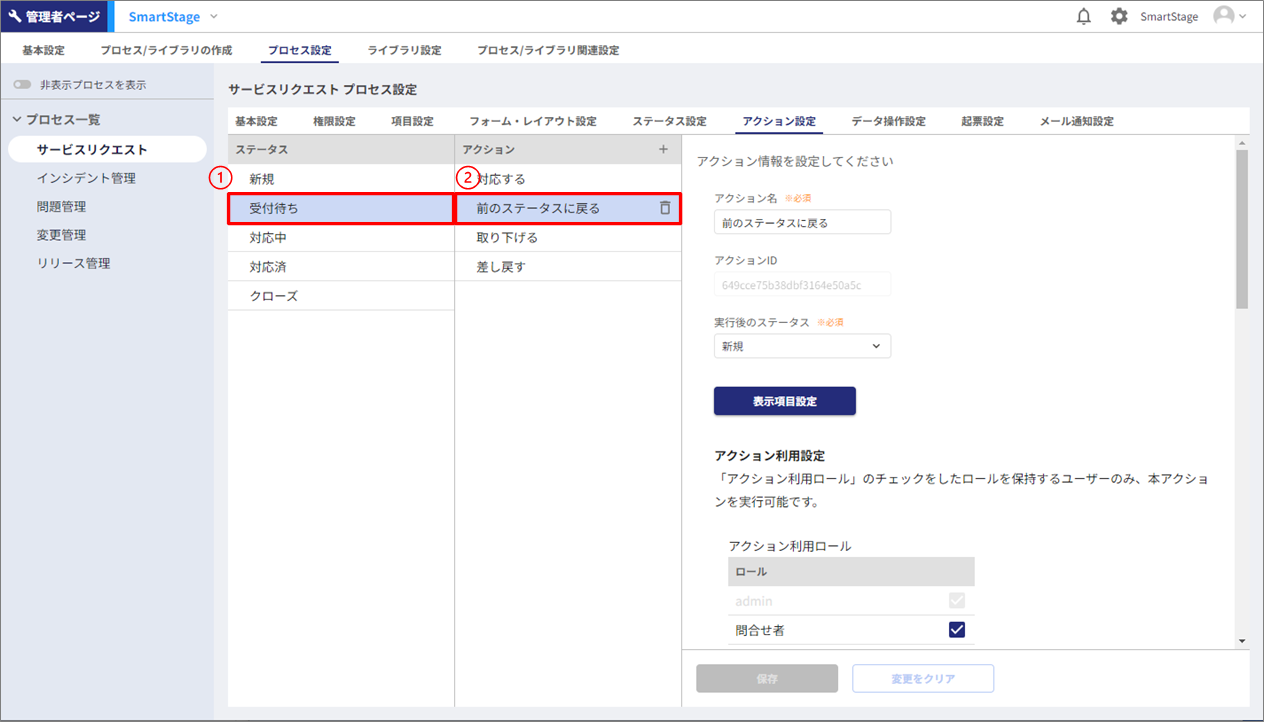
Task: Click into the アクション名 text field
Action: (802, 222)
